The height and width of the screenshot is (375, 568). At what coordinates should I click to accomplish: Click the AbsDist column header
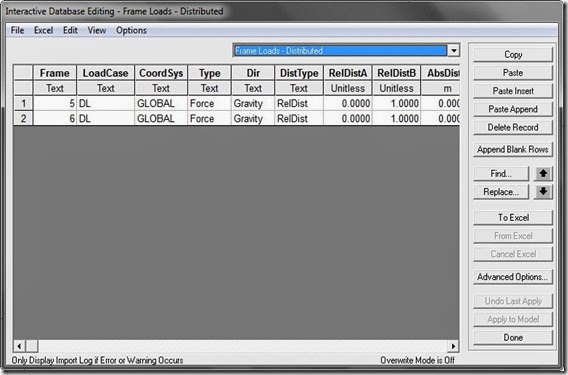(x=441, y=73)
